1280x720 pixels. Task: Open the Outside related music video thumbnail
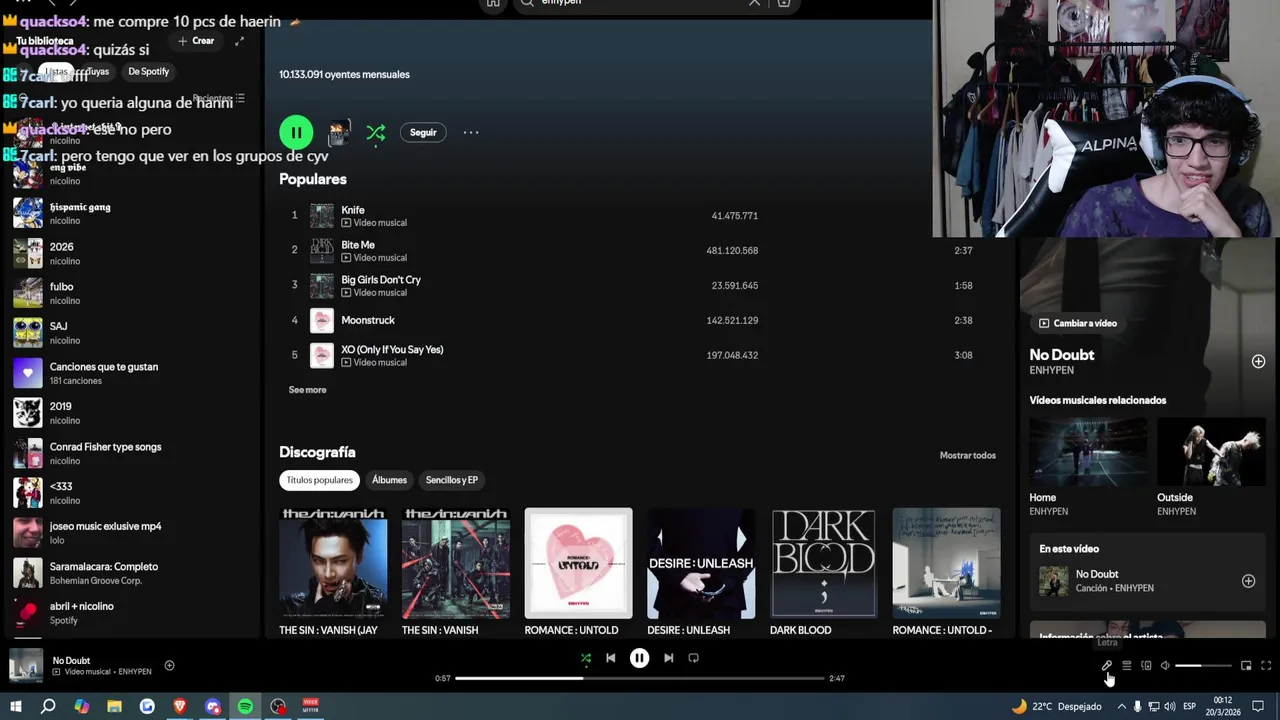(1211, 452)
